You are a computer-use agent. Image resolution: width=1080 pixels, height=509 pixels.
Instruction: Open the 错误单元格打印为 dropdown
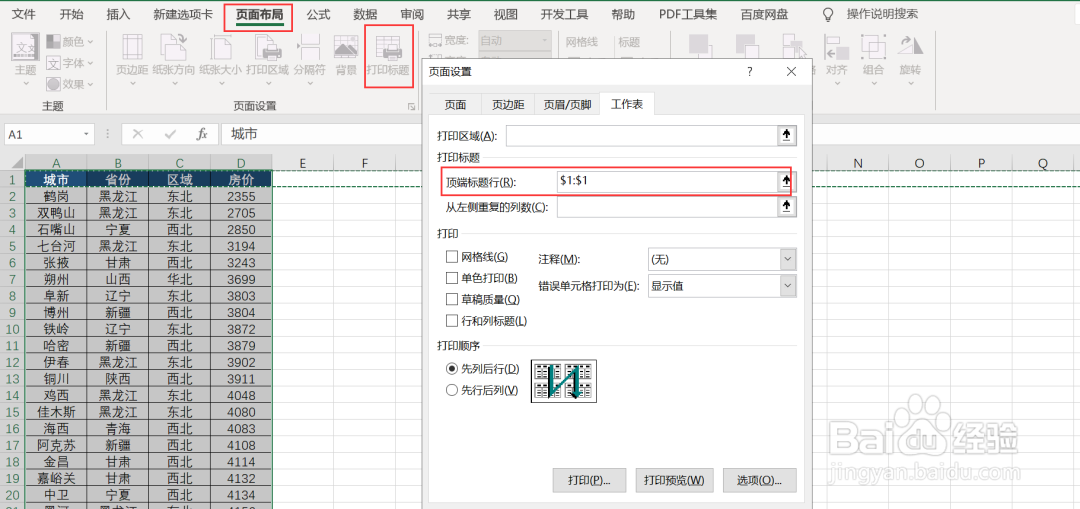[x=722, y=286]
